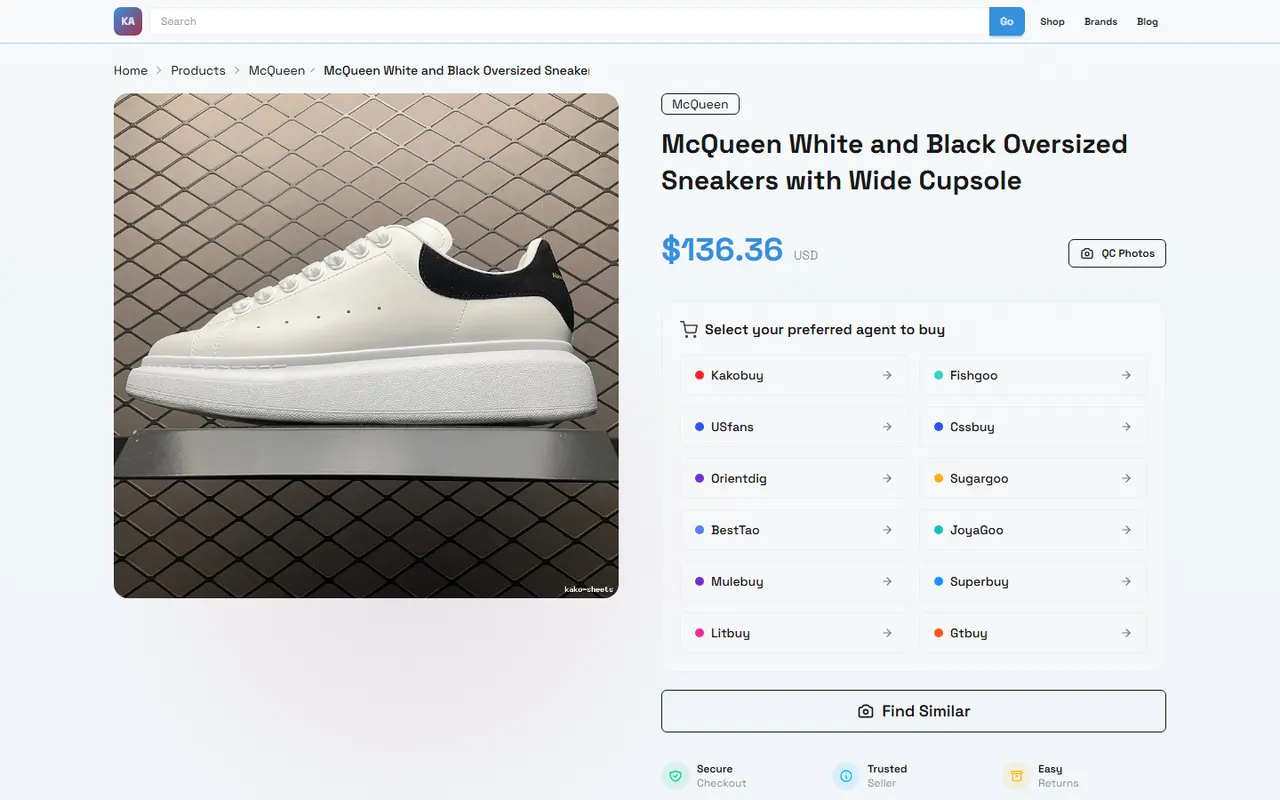Click the Go search button
1280x800 pixels.
click(x=1007, y=21)
